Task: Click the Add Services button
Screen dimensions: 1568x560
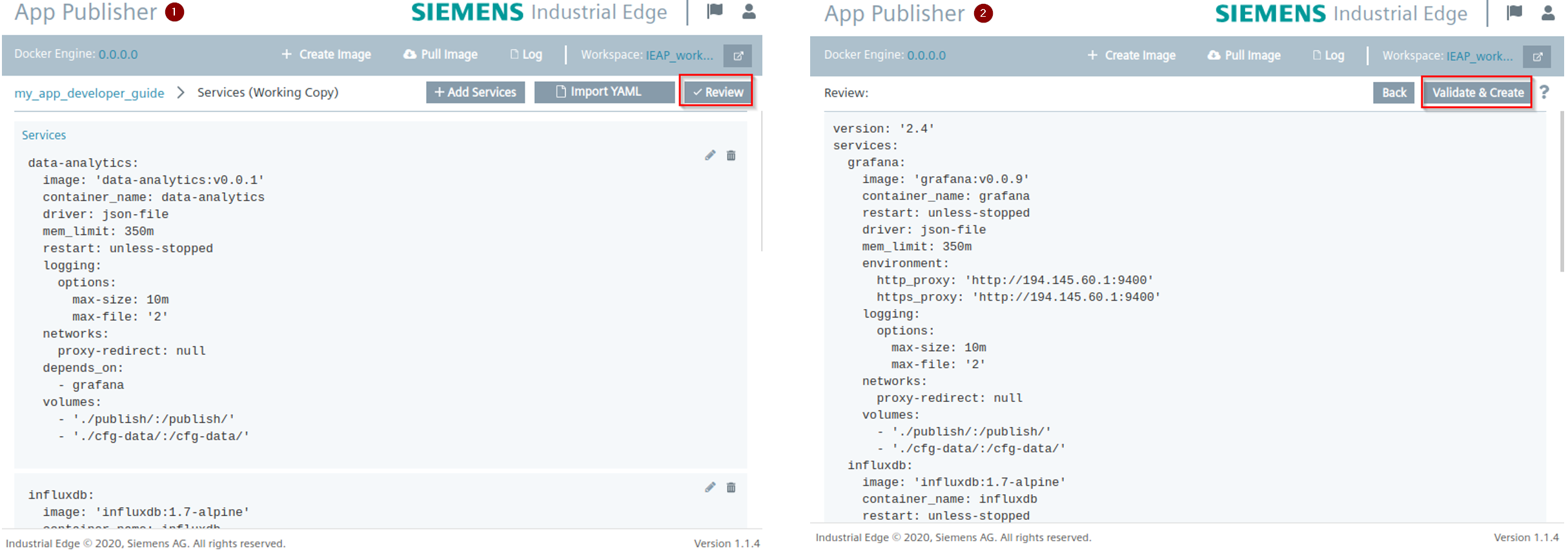Action: pyautogui.click(x=475, y=92)
